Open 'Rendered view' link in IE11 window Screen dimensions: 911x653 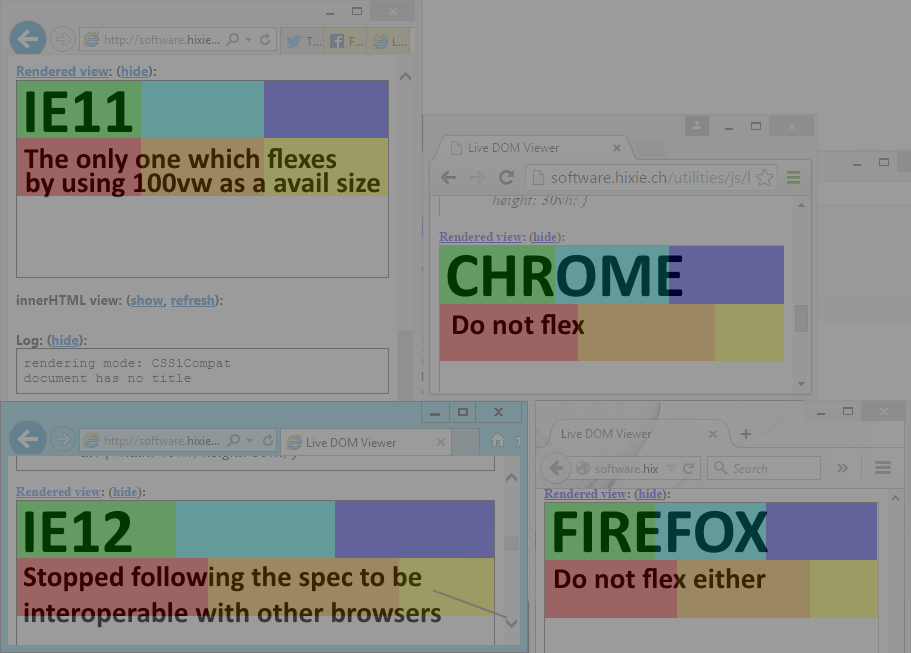(63, 71)
